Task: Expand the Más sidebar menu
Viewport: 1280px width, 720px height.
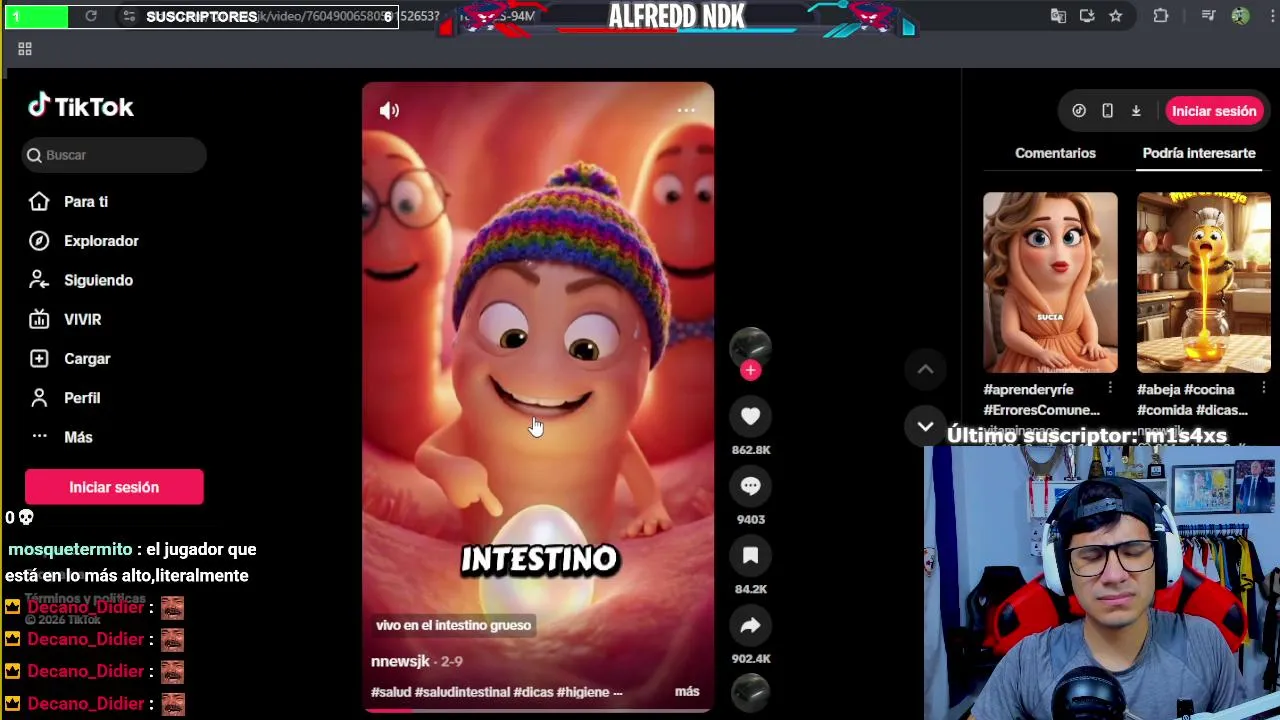Action: [x=78, y=437]
